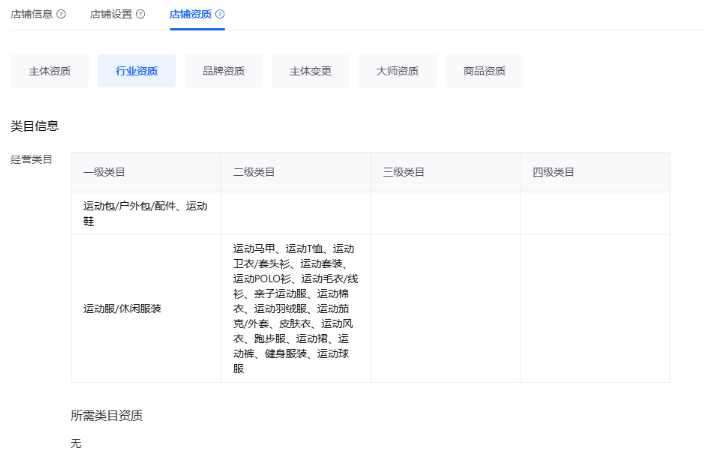Open the 店铺设置 tab
The image size is (704, 451).
click(110, 14)
